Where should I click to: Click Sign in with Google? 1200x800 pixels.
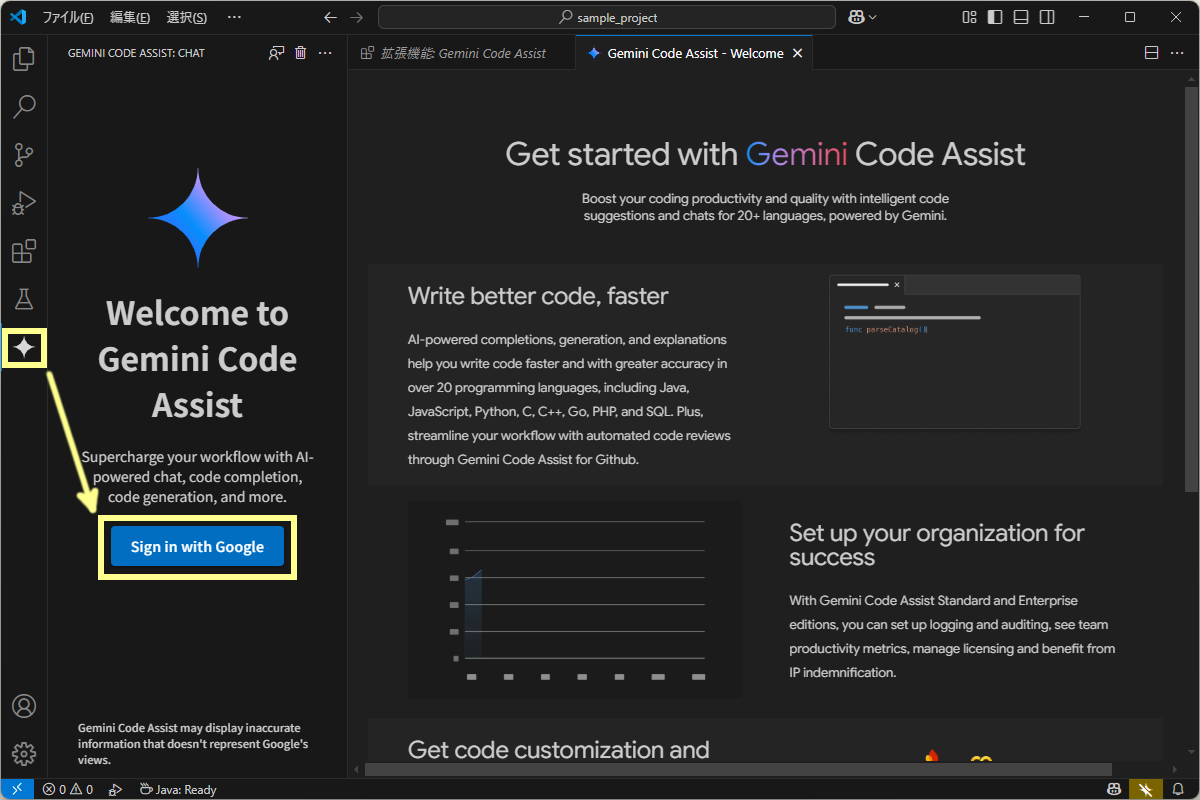197,546
